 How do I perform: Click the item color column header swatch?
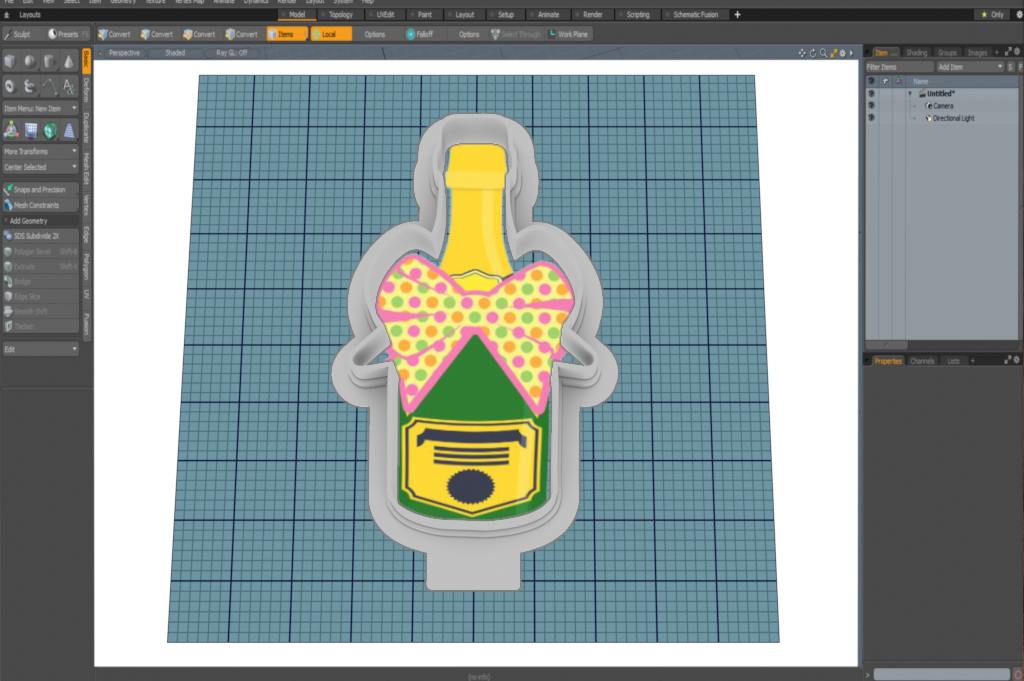(898, 81)
